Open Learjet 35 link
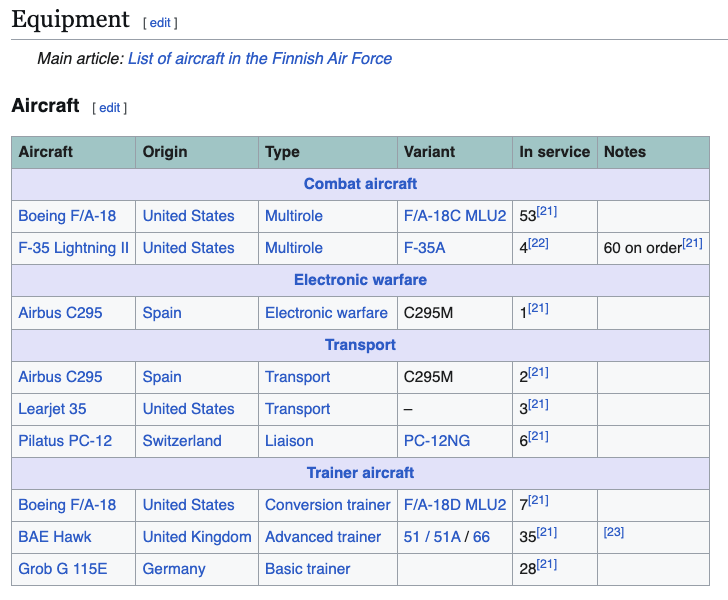The image size is (728, 600). pos(52,409)
